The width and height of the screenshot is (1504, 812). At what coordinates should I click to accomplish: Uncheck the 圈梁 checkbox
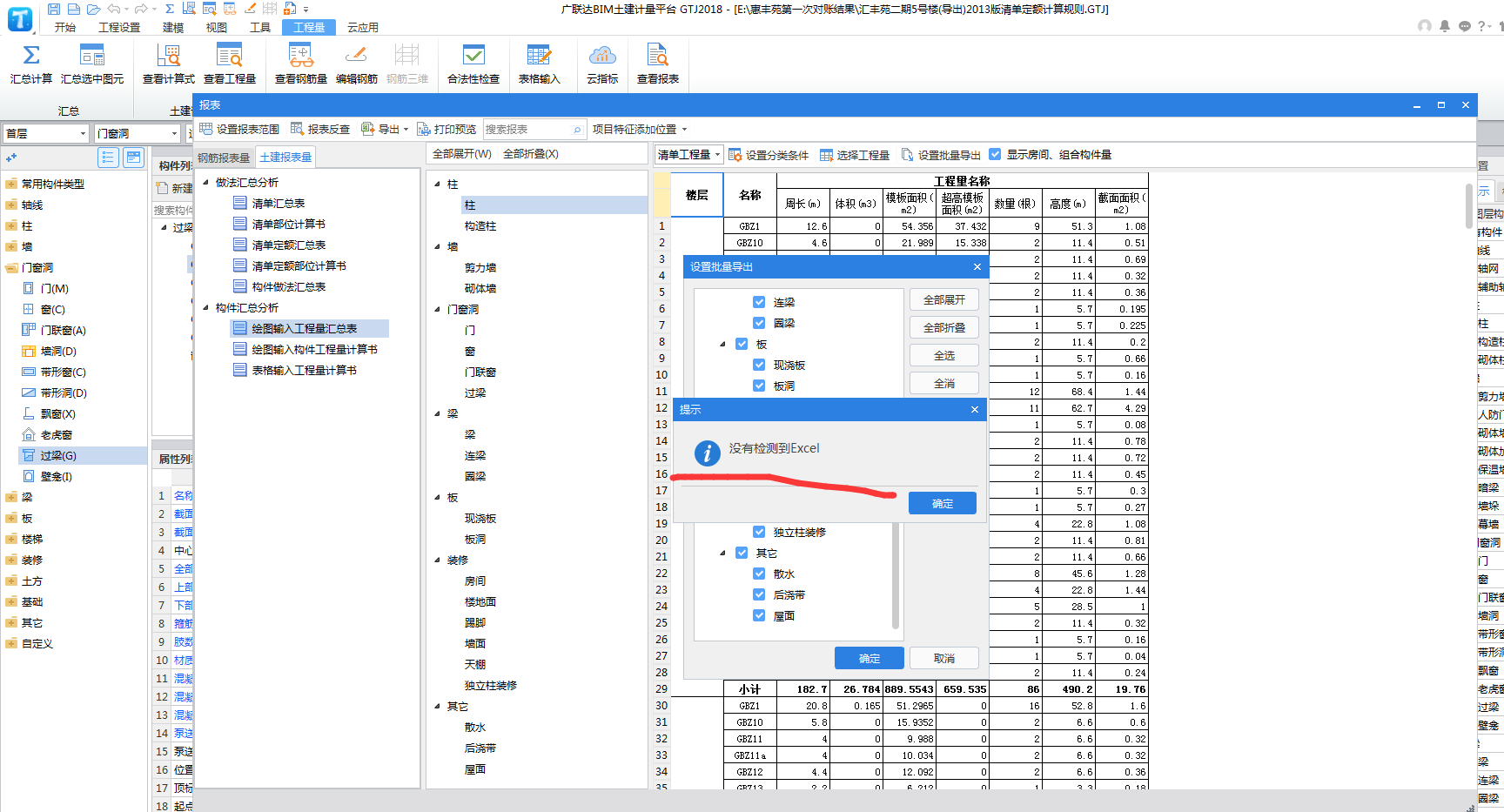(759, 323)
